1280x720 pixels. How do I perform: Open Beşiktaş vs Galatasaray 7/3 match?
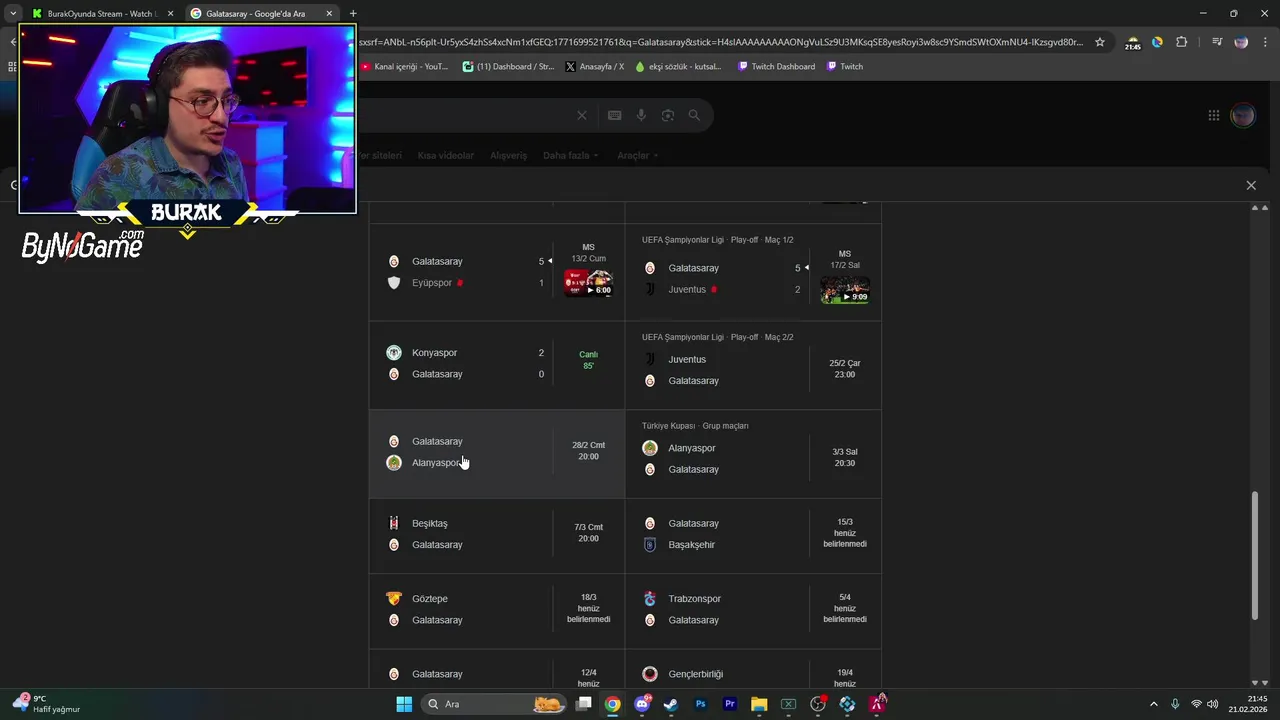pos(497,535)
